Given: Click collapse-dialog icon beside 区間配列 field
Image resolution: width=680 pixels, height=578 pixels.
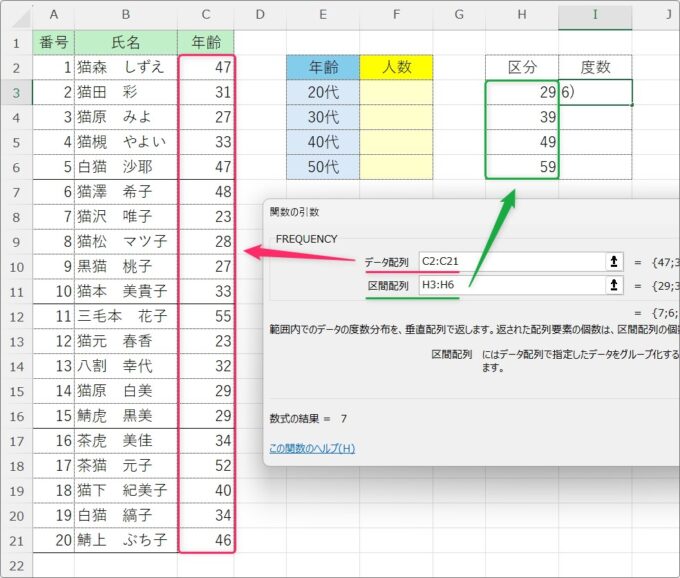Looking at the screenshot, I should (x=616, y=285).
